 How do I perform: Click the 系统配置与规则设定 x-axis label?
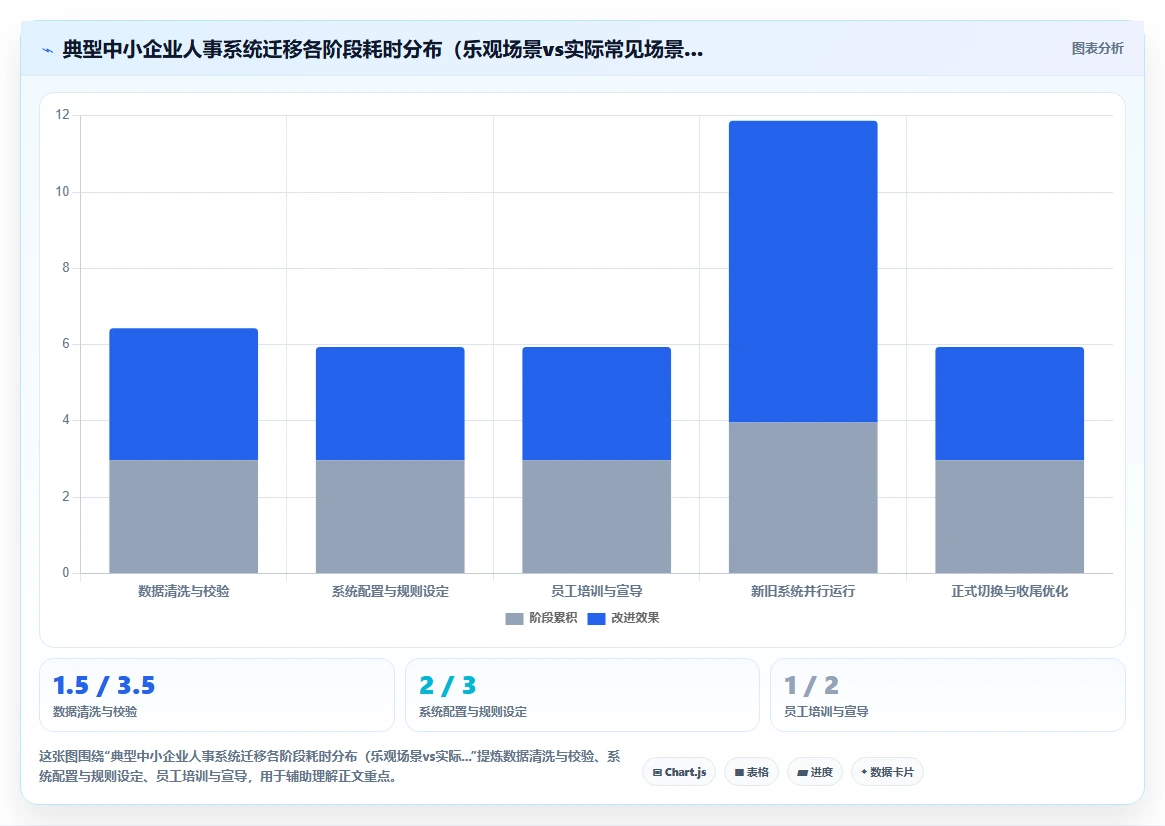coord(390,591)
